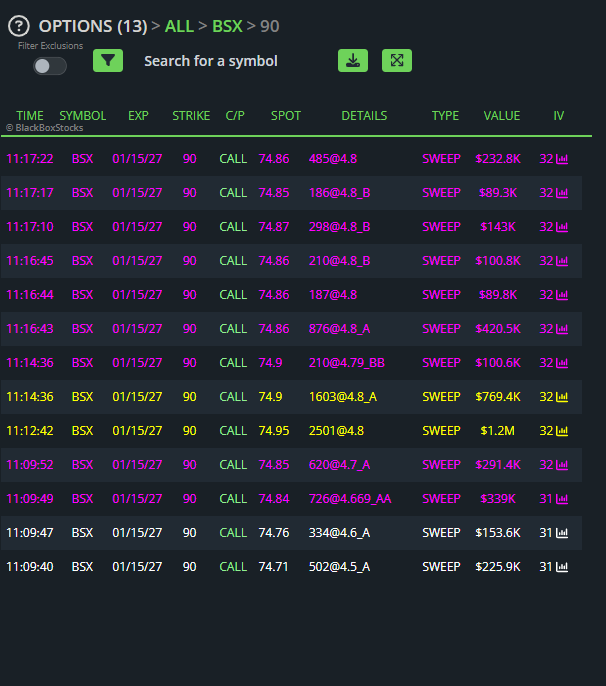The height and width of the screenshot is (686, 606).
Task: Sort by the C/P column header
Action: [235, 116]
